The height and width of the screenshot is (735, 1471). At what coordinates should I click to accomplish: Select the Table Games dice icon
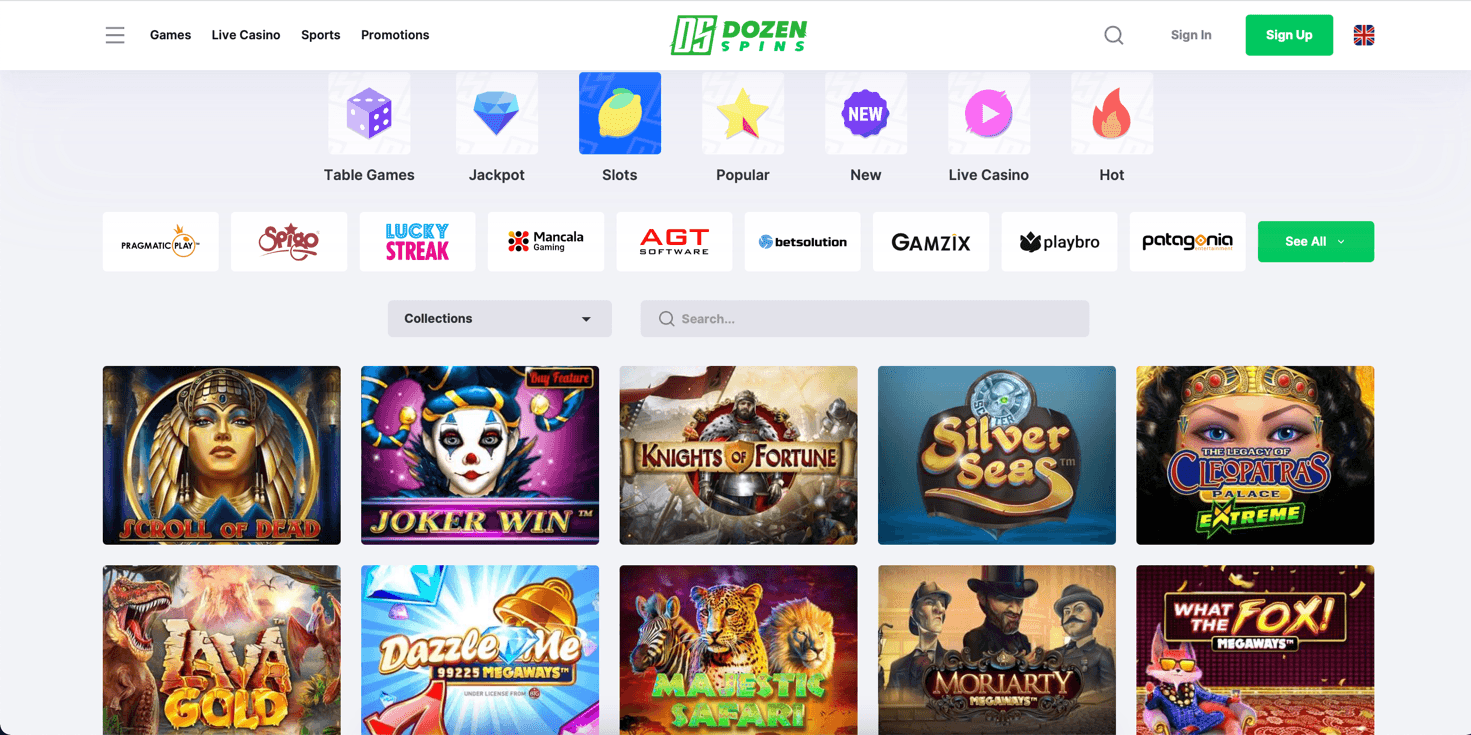[x=369, y=113]
